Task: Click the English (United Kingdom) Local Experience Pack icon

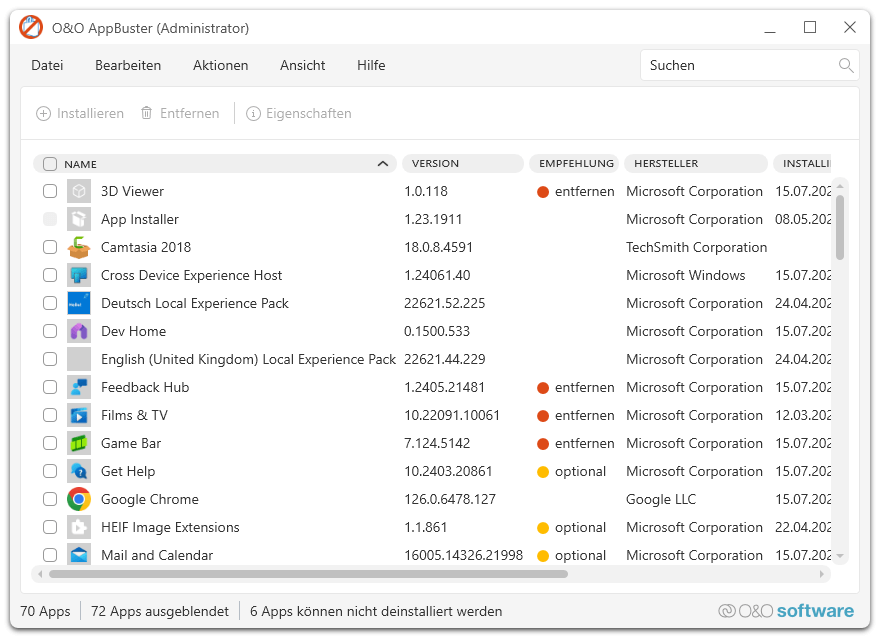Action: [x=79, y=359]
